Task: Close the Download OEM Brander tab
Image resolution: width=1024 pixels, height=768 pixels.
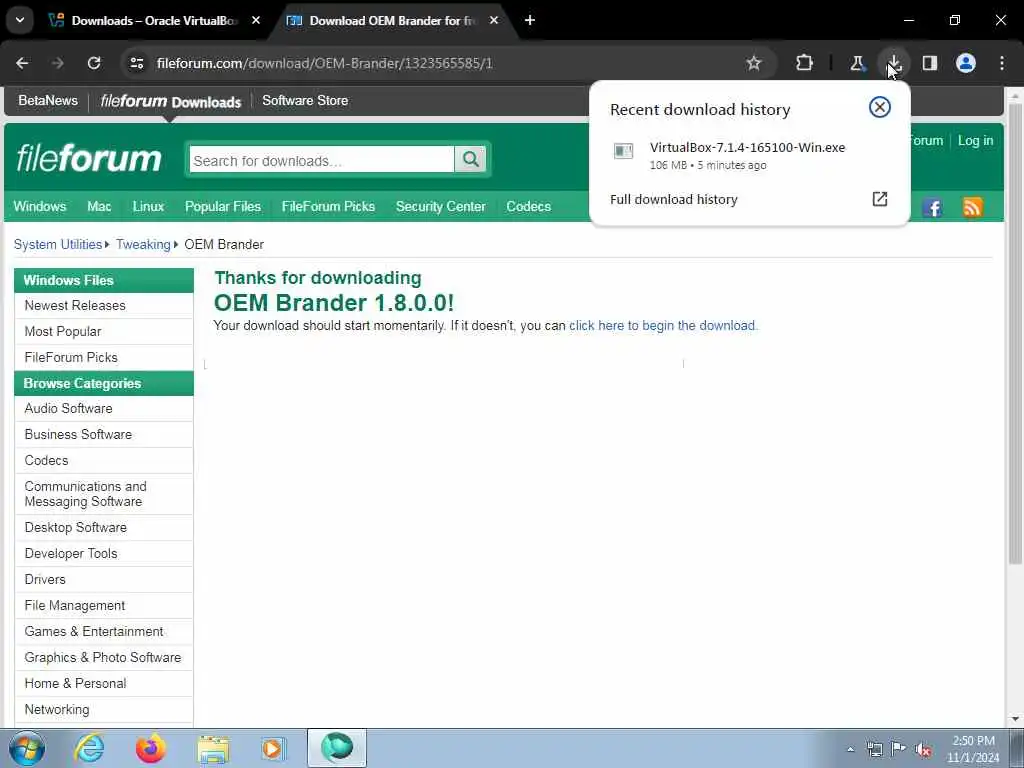Action: click(494, 20)
